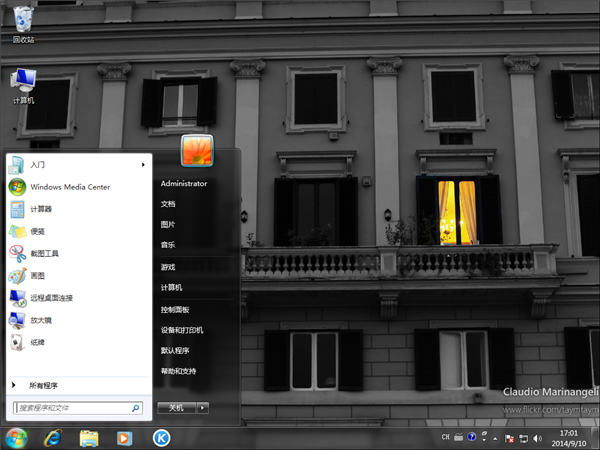Viewport: 600px width, 450px height.
Task: Open Control Panel (控制面板) menu entry
Action: [175, 309]
